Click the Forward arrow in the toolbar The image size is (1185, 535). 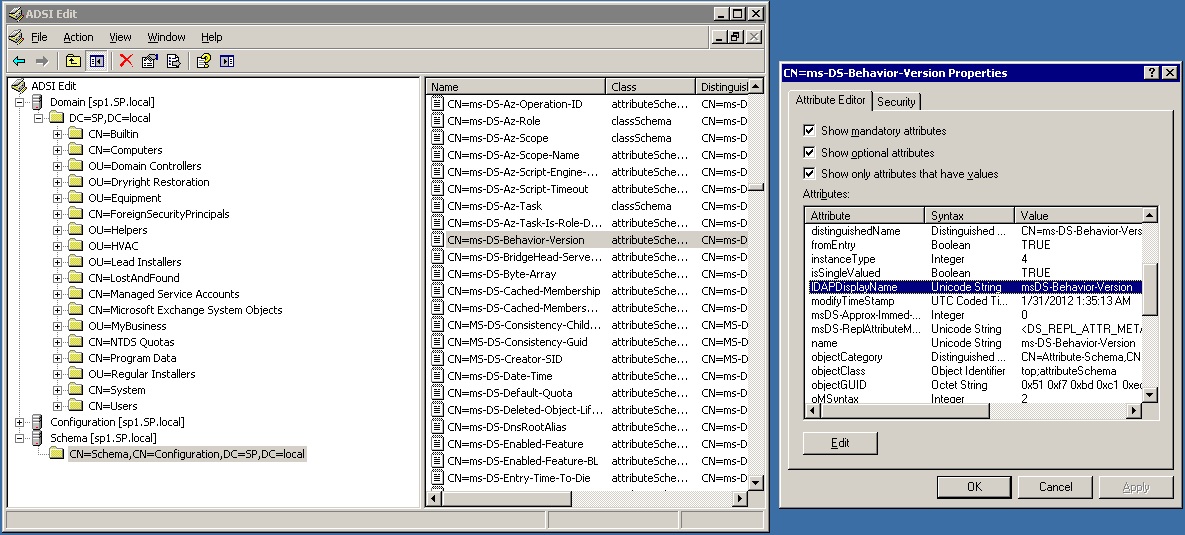tap(42, 61)
